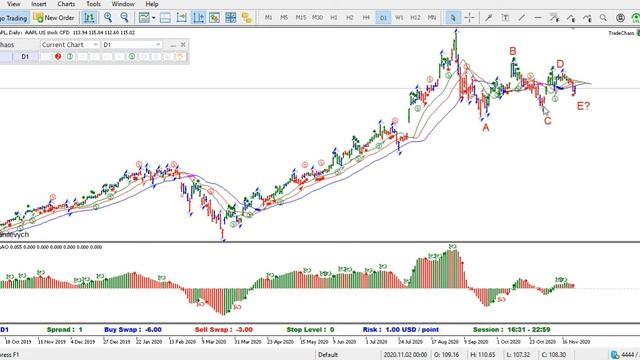Zoom in on the chart
Image resolution: width=640 pixels, height=360 pixels.
click(x=108, y=17)
